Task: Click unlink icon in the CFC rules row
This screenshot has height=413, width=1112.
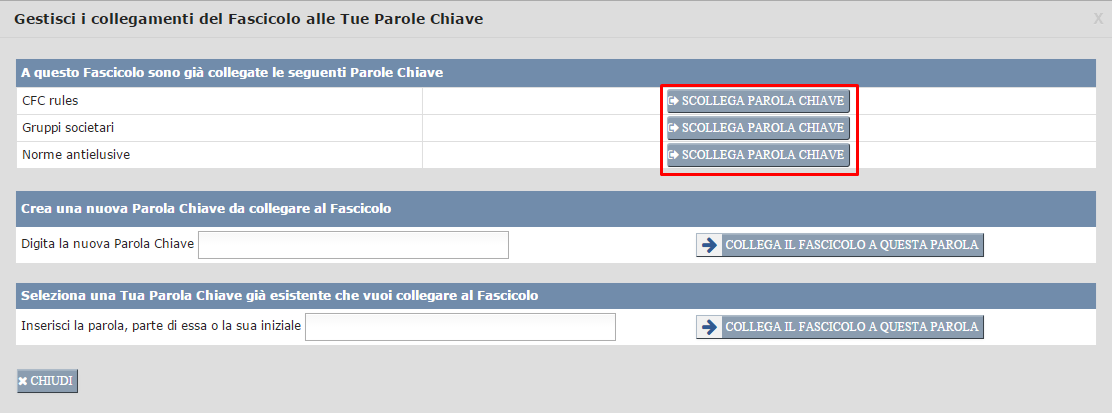Action: point(674,101)
